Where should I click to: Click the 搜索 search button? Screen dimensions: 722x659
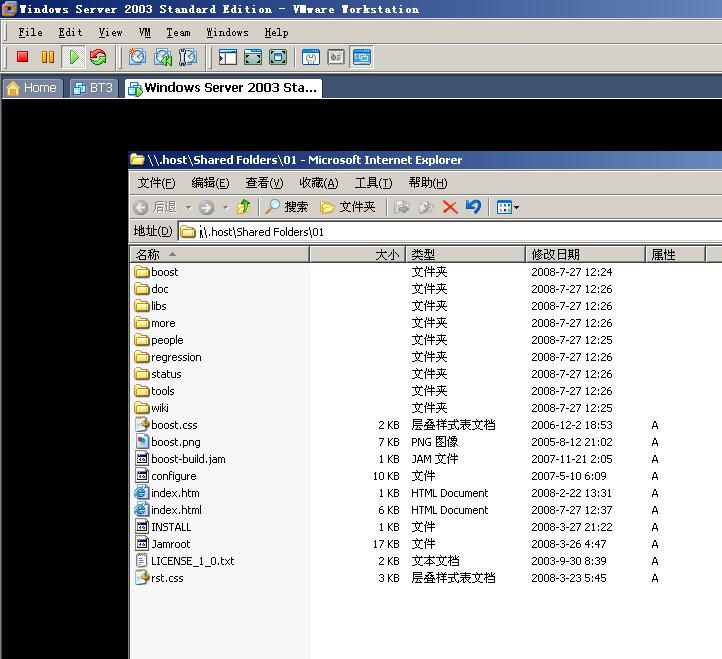point(286,207)
